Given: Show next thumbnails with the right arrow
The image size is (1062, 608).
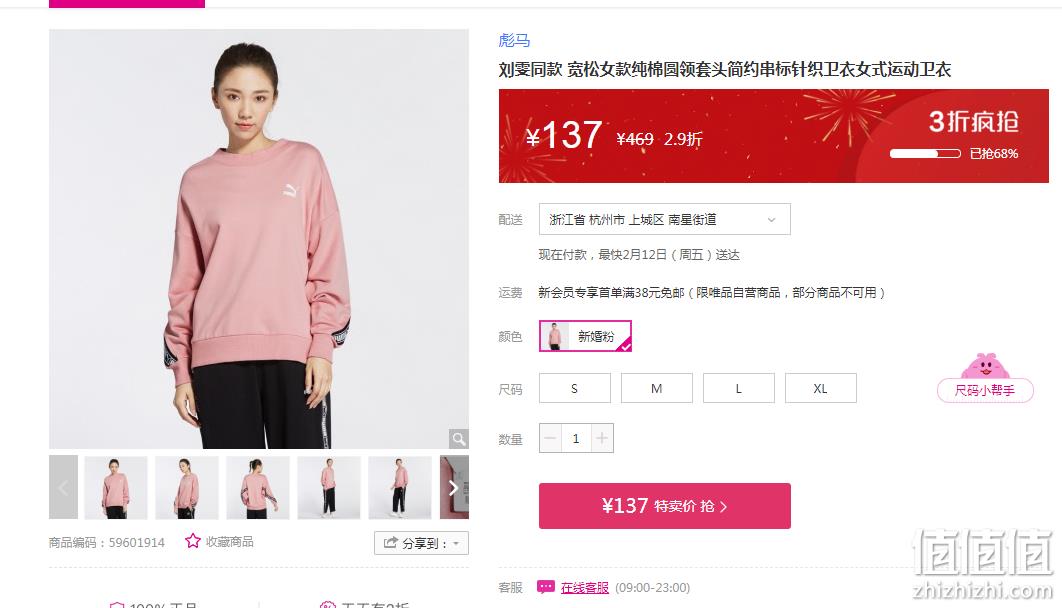Looking at the screenshot, I should point(454,487).
